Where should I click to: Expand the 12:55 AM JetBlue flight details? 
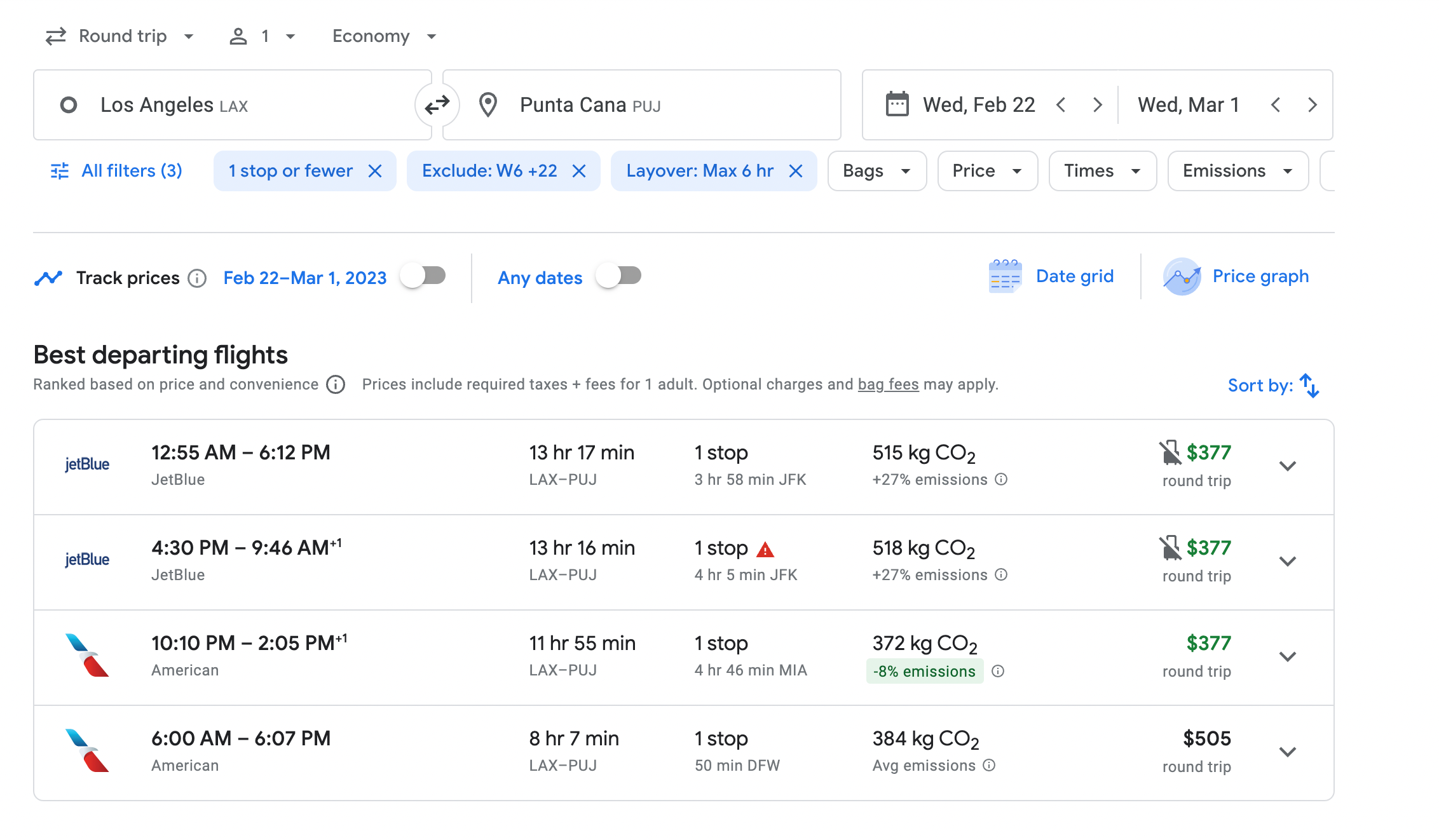pyautogui.click(x=1287, y=466)
